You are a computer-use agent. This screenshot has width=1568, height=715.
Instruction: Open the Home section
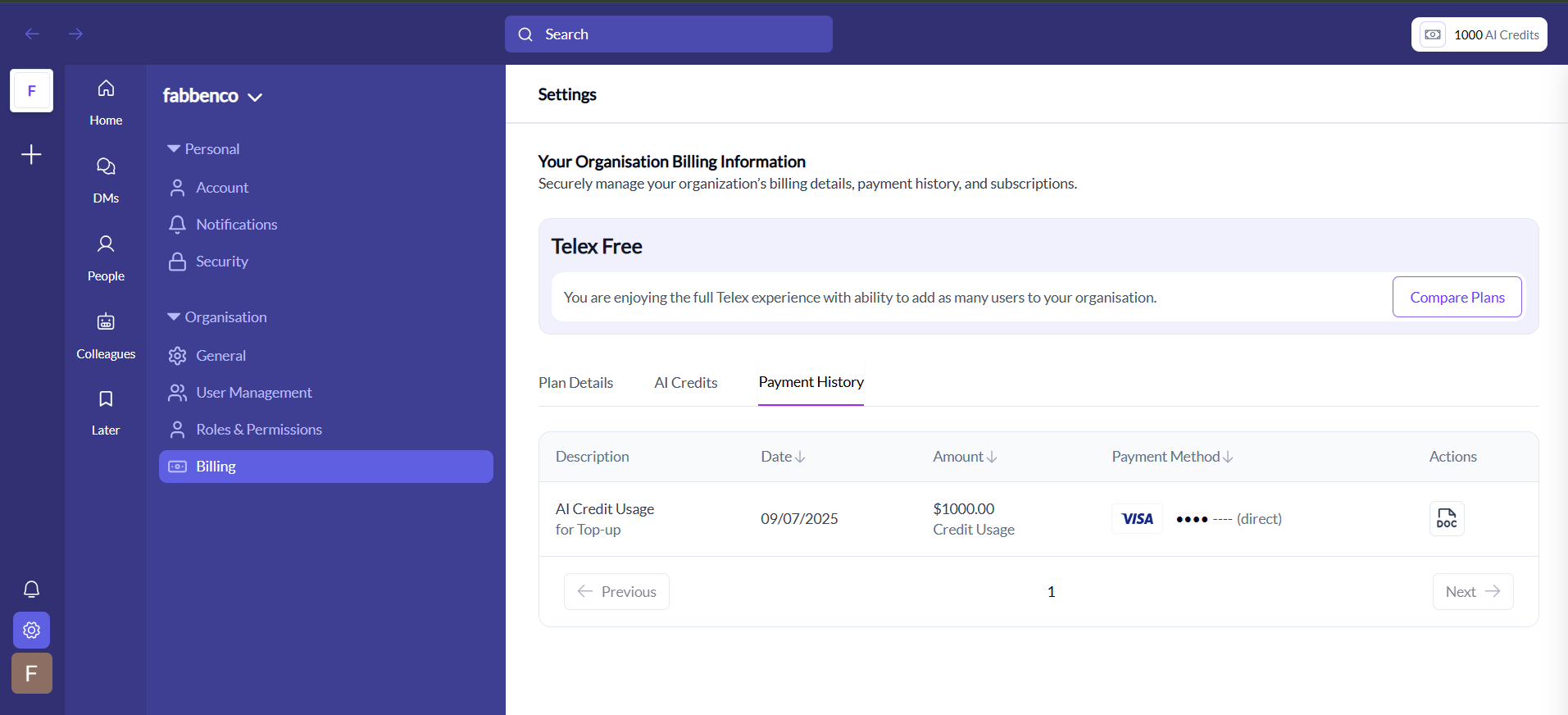click(x=106, y=102)
